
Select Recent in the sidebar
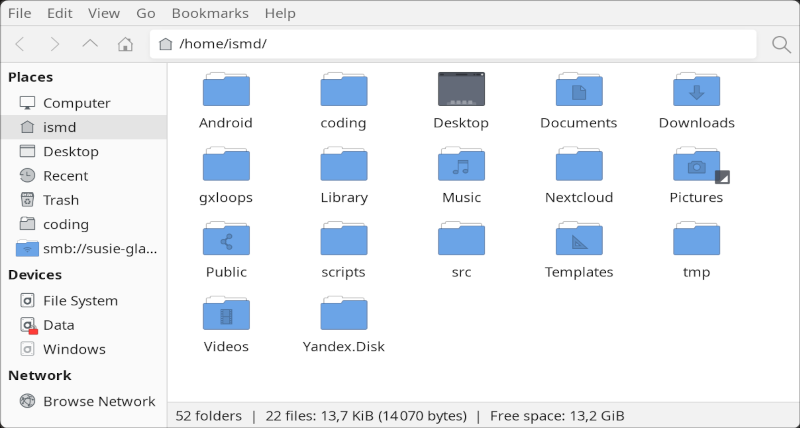65,176
